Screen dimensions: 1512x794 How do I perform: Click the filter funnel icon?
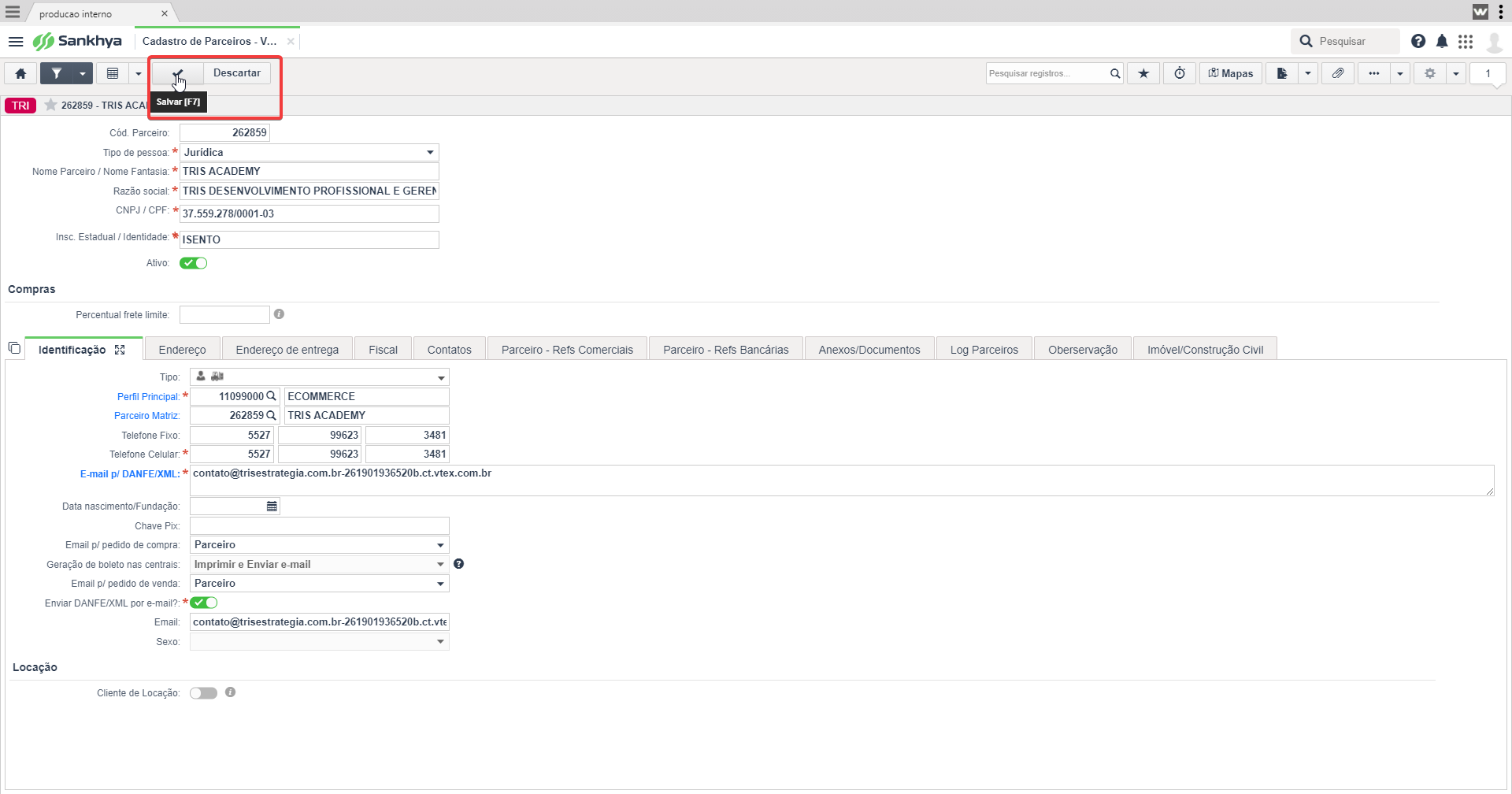(57, 73)
